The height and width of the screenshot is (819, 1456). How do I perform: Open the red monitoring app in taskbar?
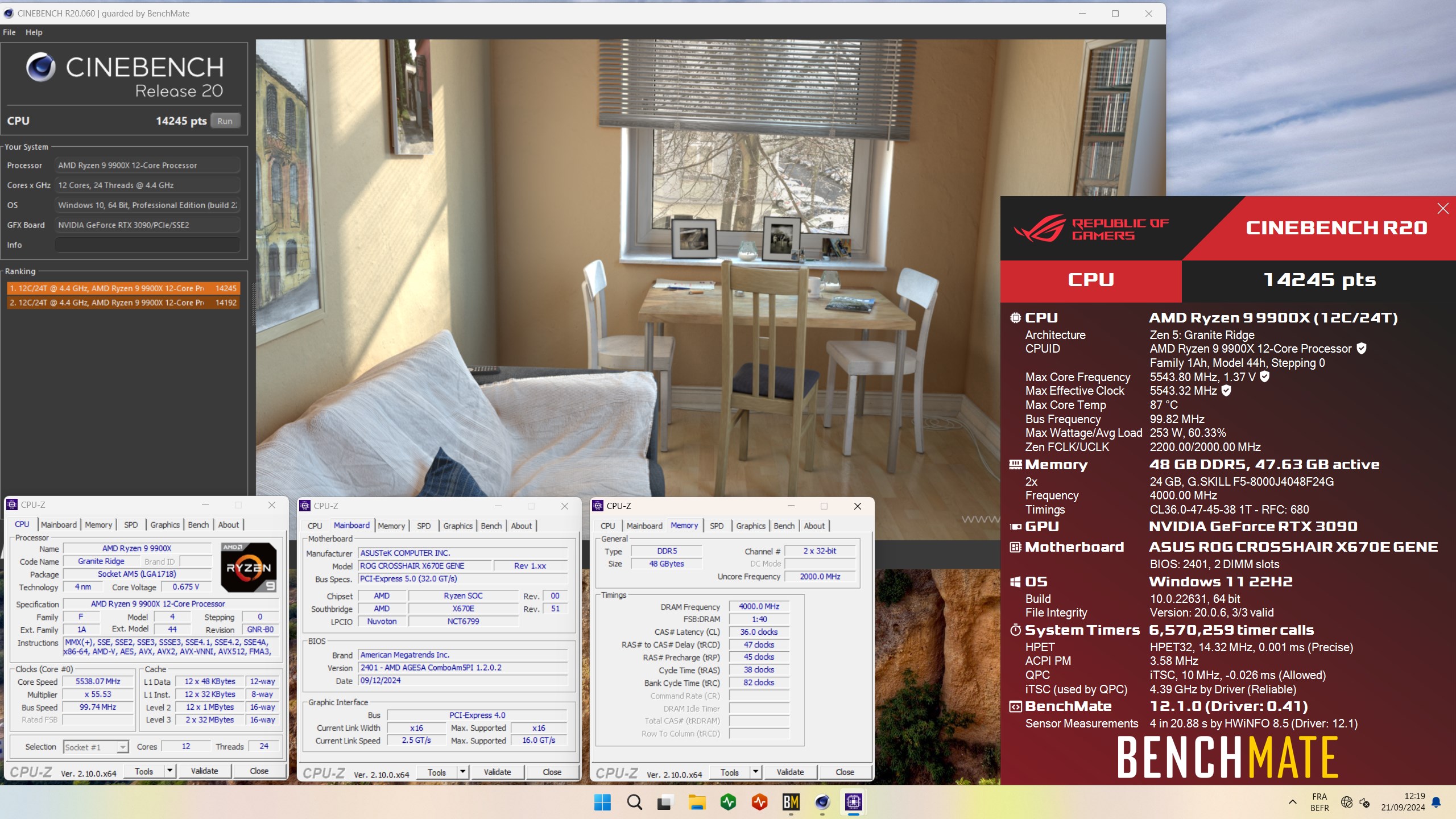coord(760,802)
